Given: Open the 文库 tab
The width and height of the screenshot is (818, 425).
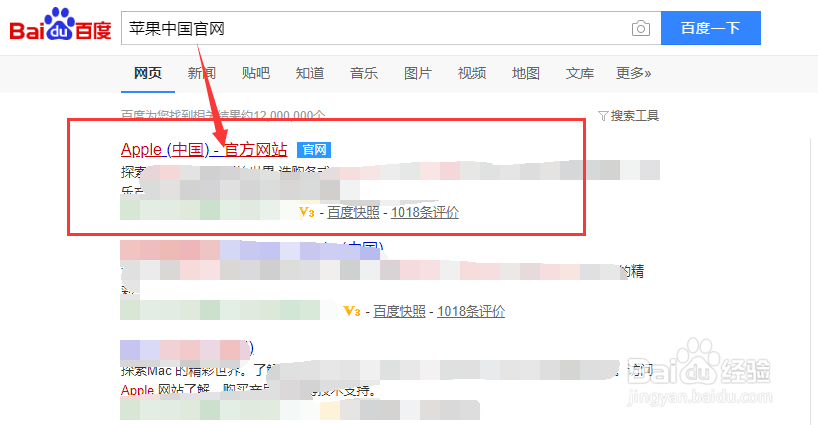Looking at the screenshot, I should tap(580, 73).
